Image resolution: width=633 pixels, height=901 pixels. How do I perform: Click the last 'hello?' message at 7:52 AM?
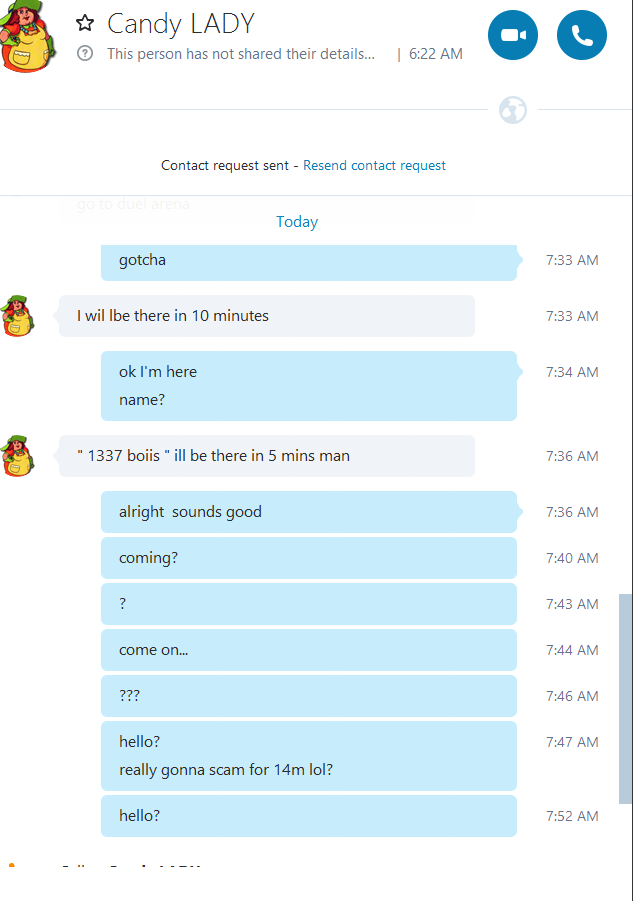309,816
